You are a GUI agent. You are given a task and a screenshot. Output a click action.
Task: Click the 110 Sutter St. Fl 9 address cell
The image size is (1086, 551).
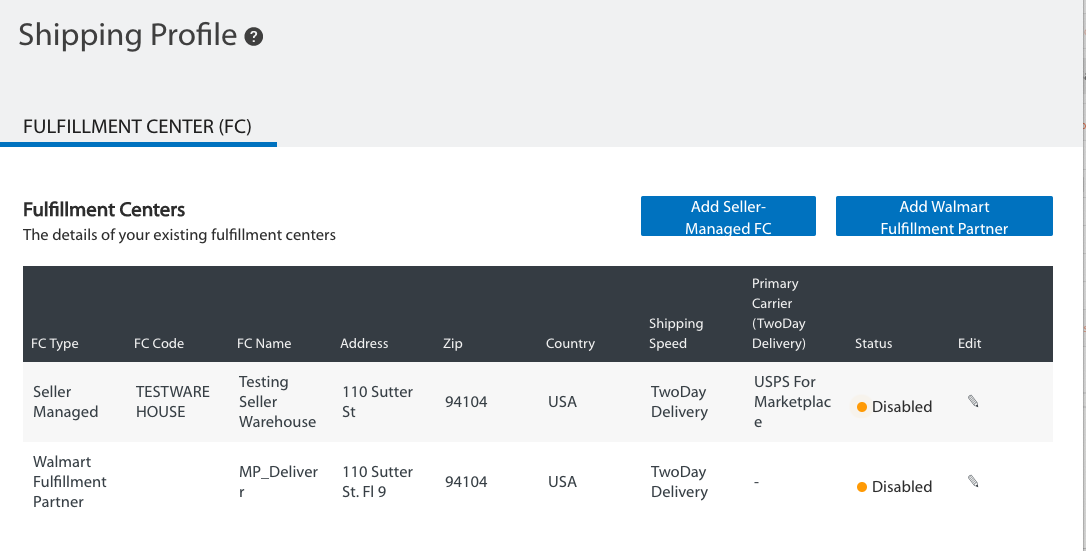(x=377, y=482)
